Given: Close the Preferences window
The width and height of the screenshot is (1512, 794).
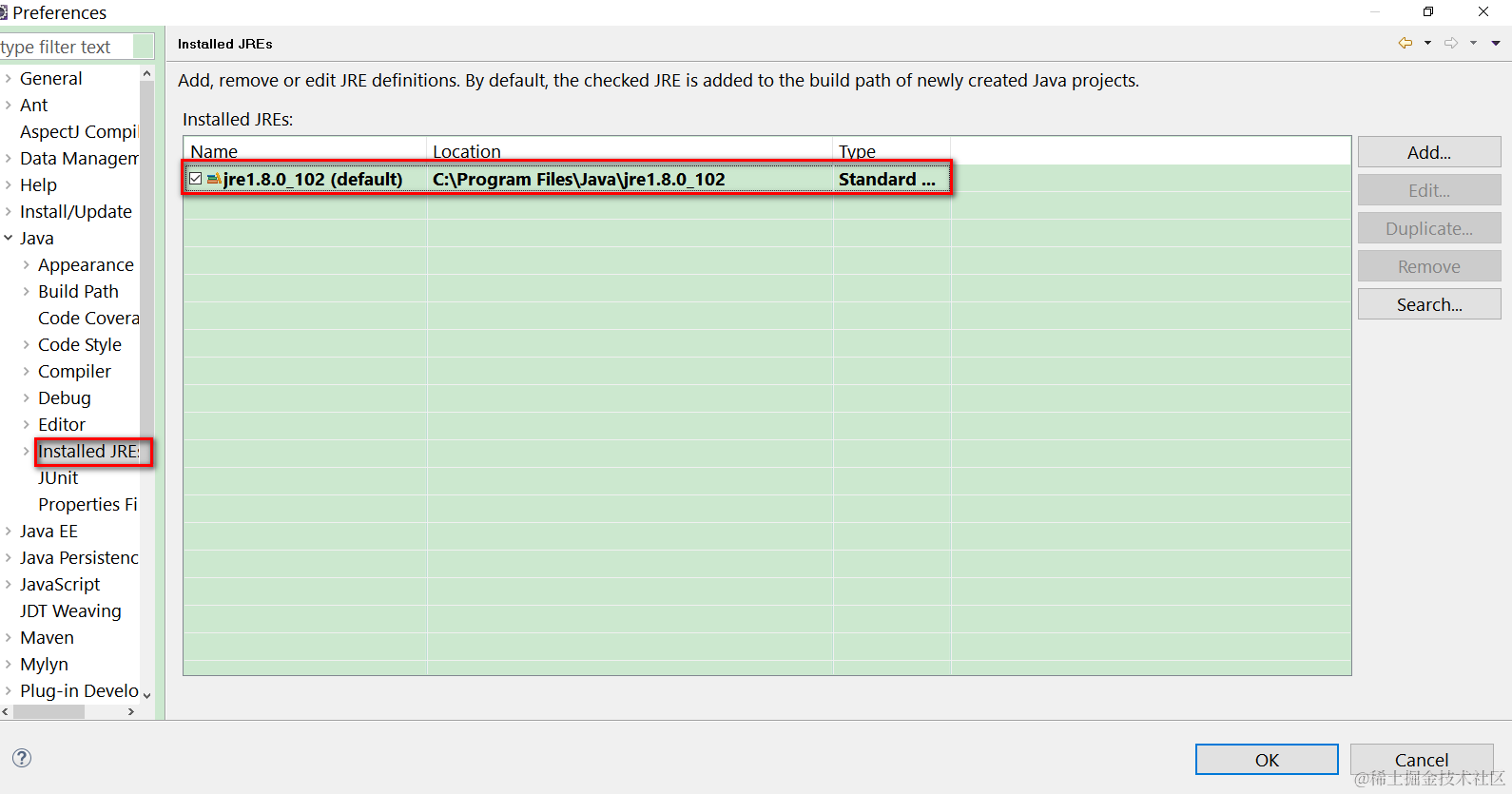Looking at the screenshot, I should pyautogui.click(x=1483, y=11).
